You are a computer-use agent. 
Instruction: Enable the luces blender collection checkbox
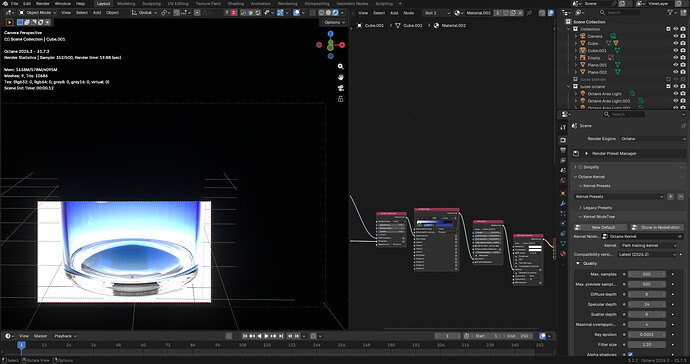point(668,79)
